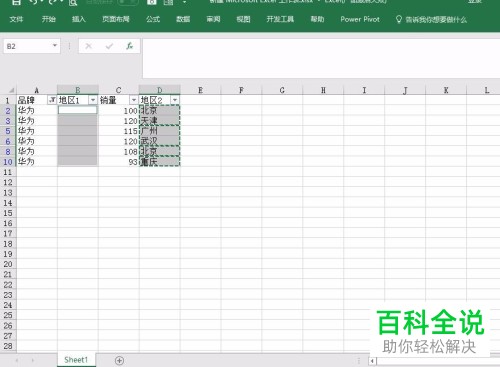The image size is (500, 367).
Task: Click the 北京 cell in row 8
Action: [160, 152]
